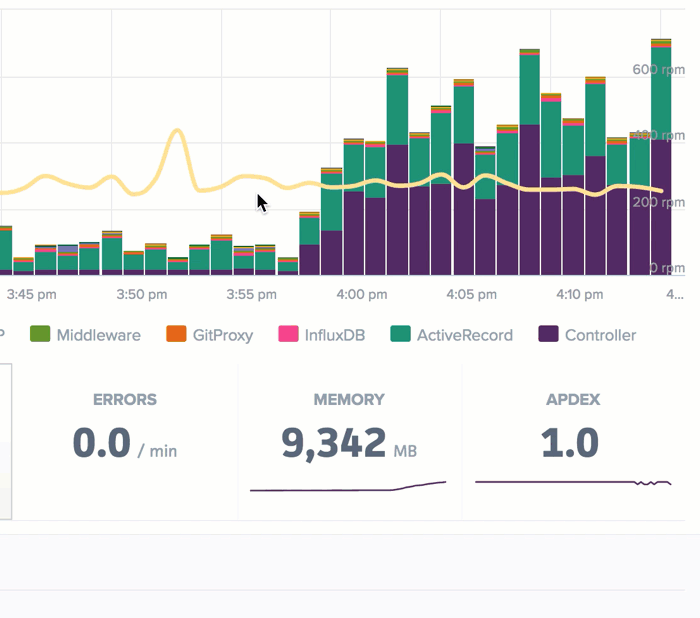The image size is (700, 618).
Task: Click the purple Controller legend swatch
Action: [548, 334]
